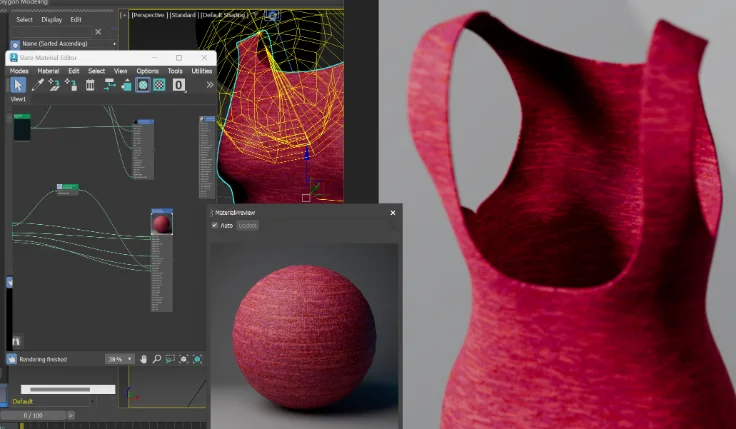Open Edit menu in Scene Explorer
Viewport: 736px width, 429px height.
click(76, 20)
